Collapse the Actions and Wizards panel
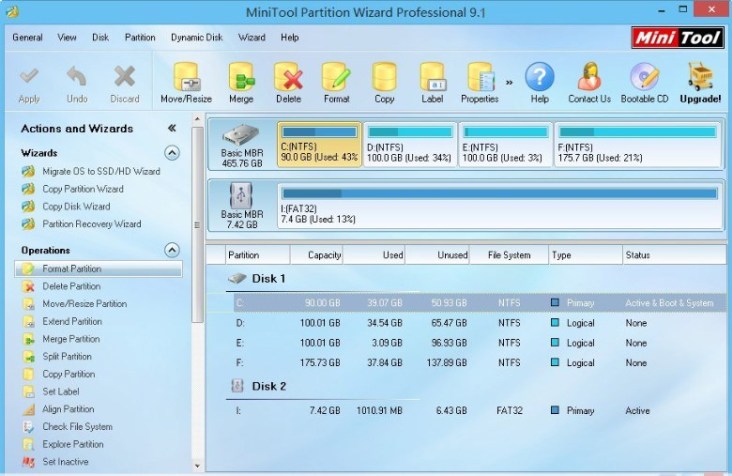 coord(172,128)
